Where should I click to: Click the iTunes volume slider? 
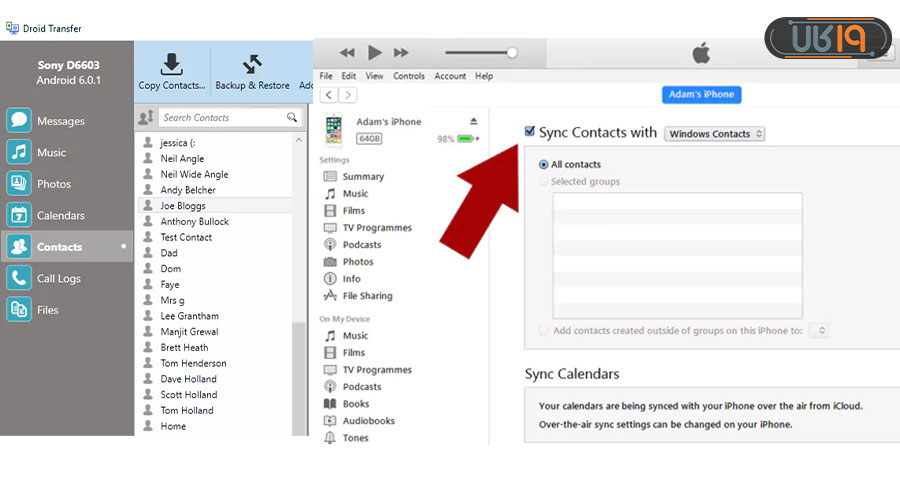(x=480, y=52)
